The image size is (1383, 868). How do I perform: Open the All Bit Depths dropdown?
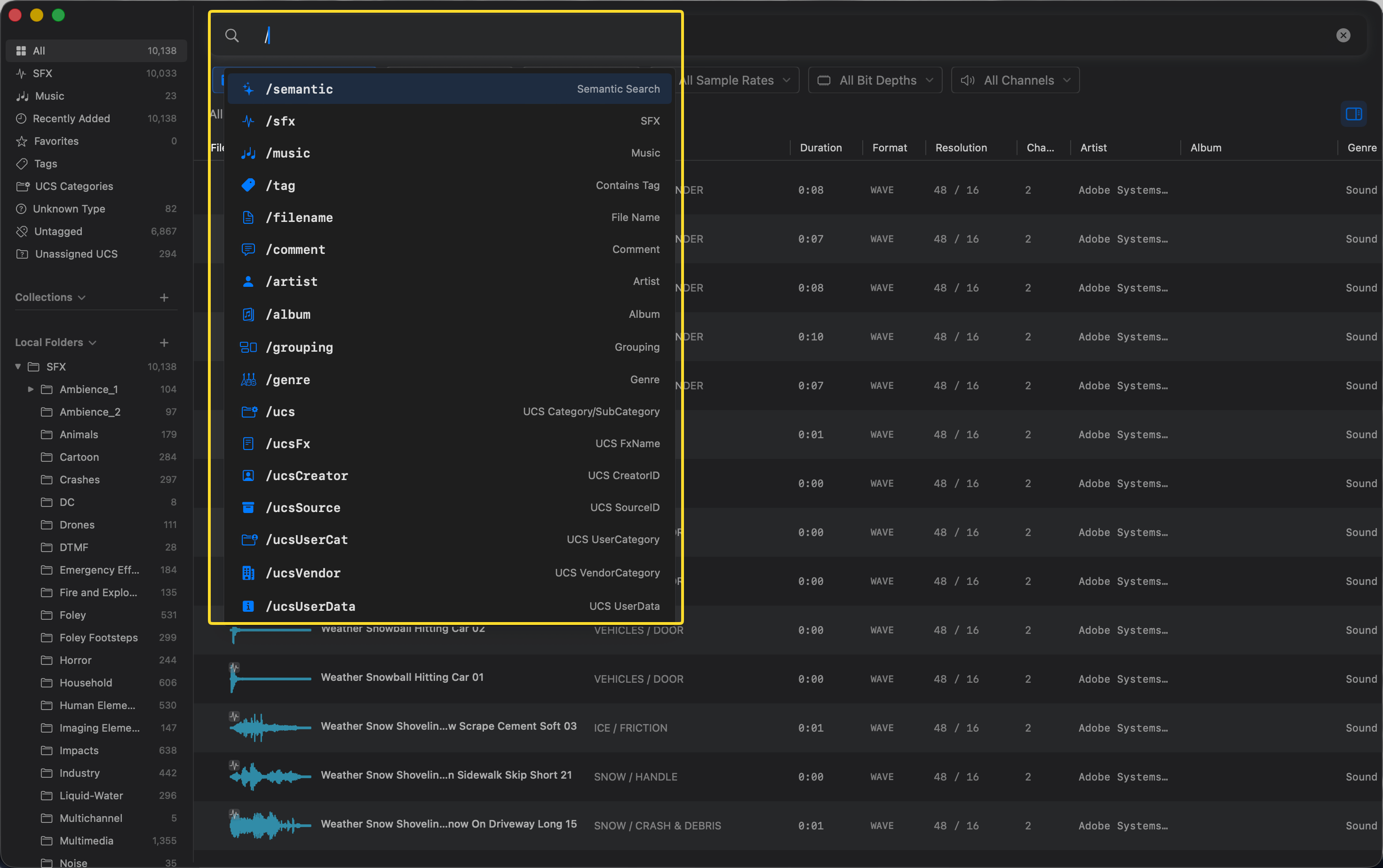[875, 80]
